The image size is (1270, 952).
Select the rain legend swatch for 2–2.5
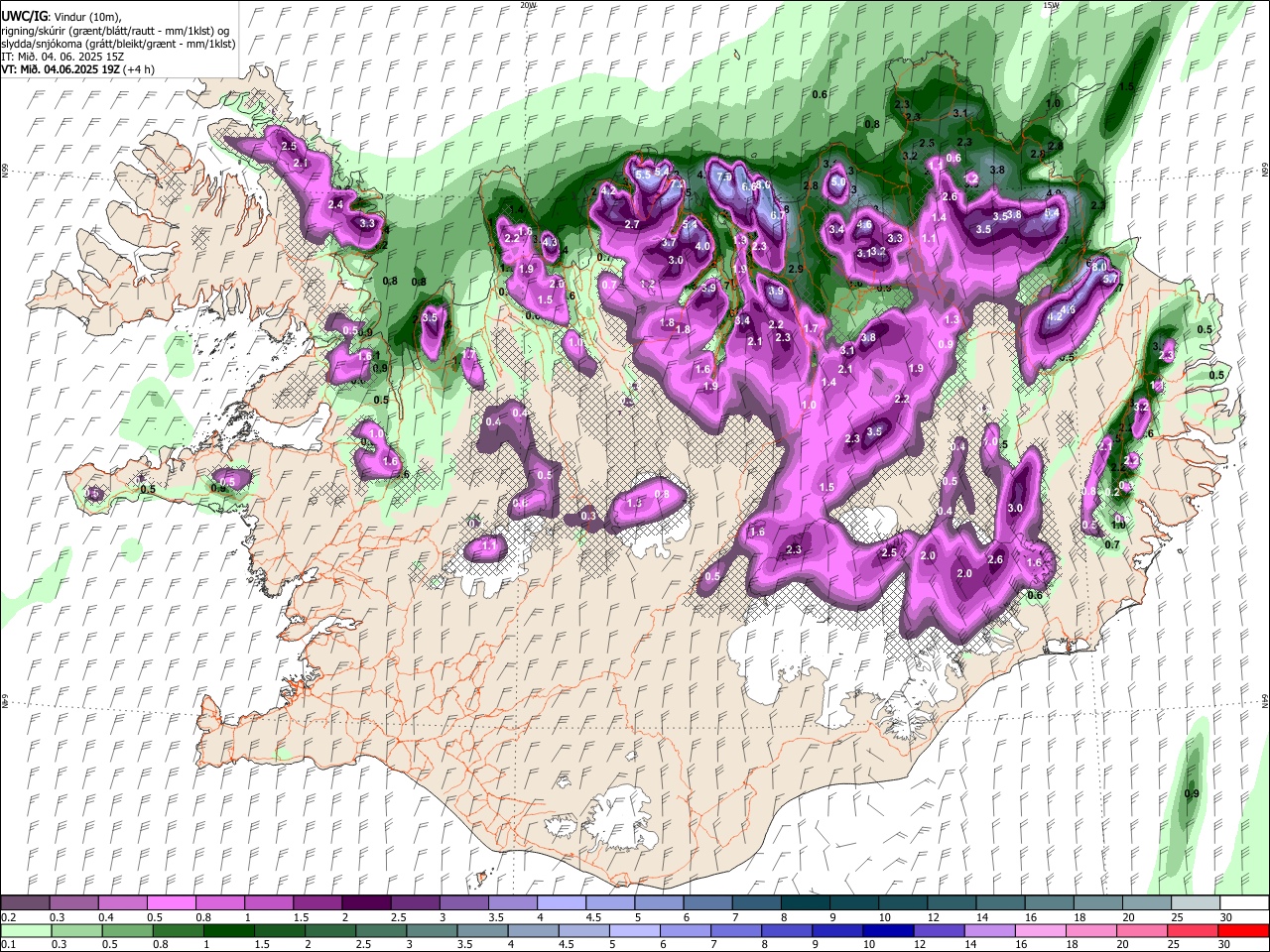[x=329, y=930]
